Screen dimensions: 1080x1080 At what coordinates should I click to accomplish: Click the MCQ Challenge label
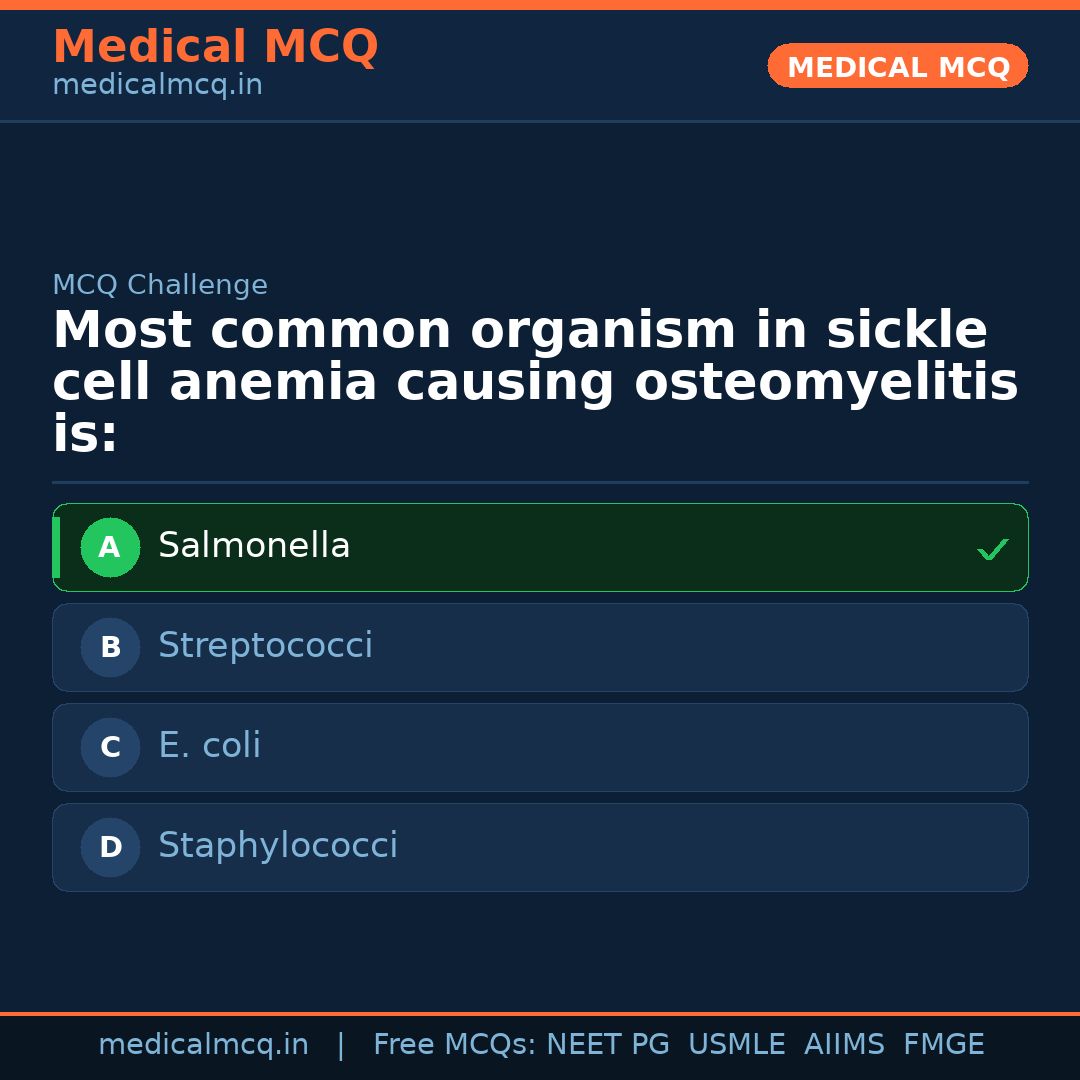point(160,285)
